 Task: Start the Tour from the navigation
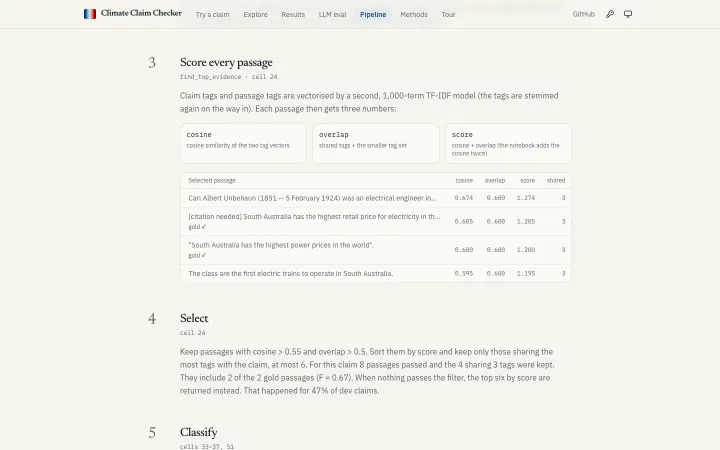point(449,15)
